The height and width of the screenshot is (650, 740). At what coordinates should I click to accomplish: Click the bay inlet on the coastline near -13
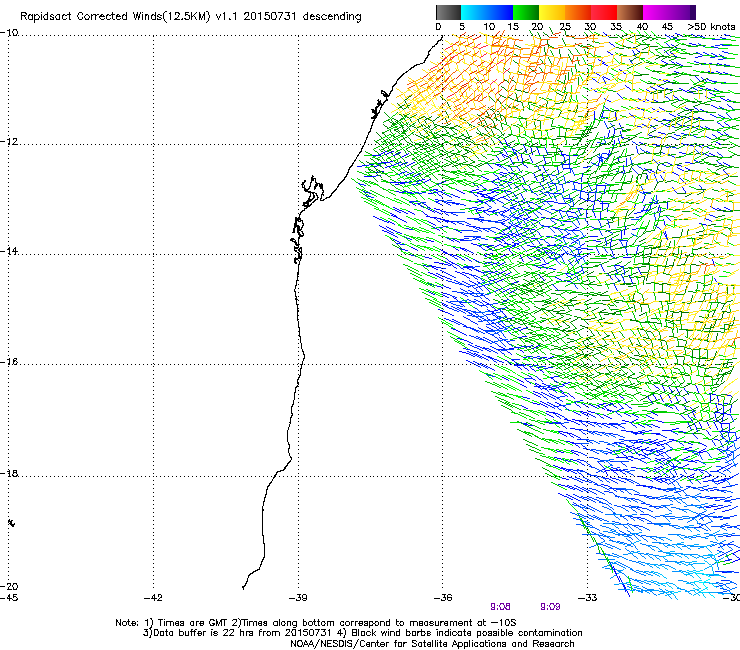312,191
